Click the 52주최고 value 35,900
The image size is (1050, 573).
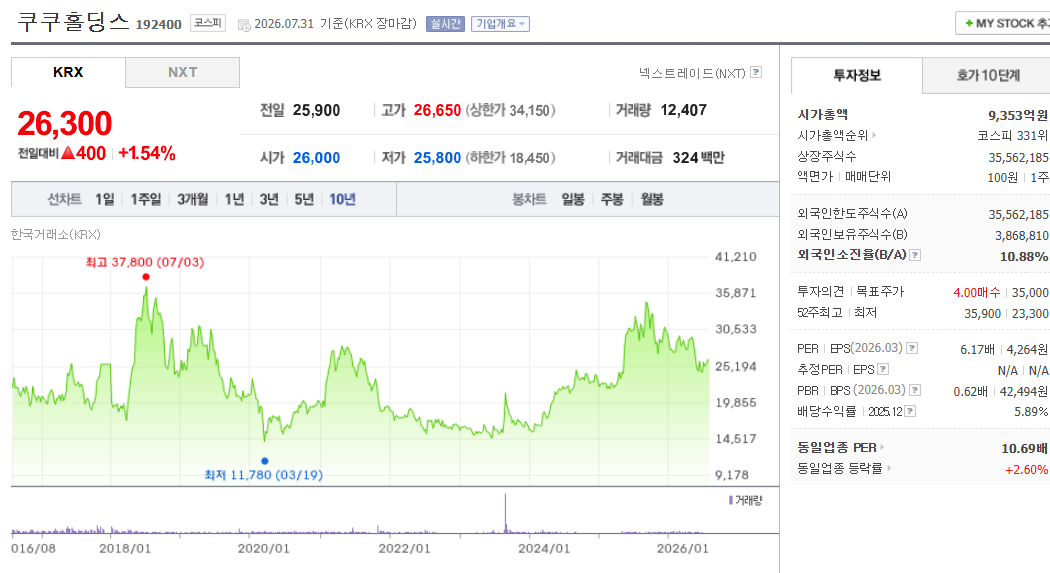[x=982, y=313]
